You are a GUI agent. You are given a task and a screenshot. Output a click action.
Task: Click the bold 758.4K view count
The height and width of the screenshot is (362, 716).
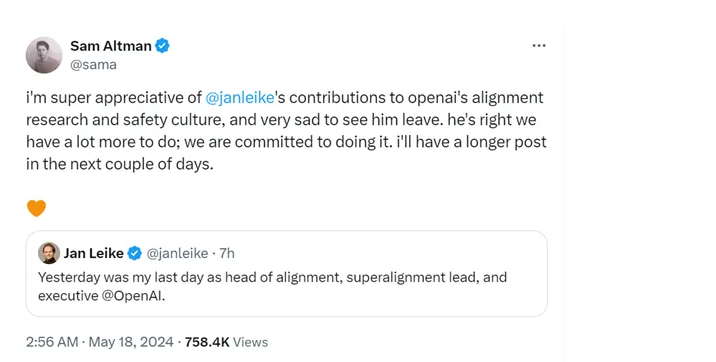point(207,342)
